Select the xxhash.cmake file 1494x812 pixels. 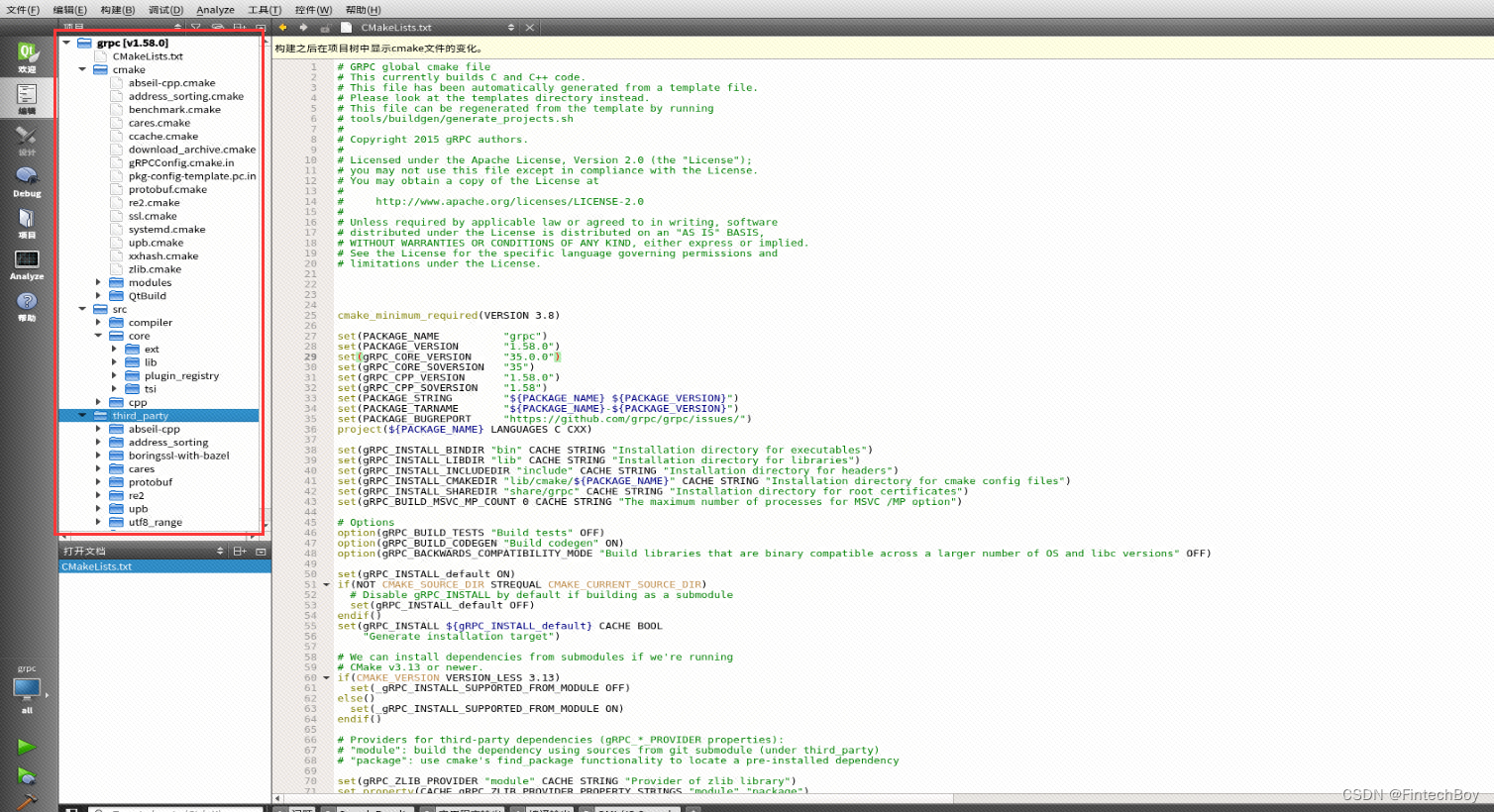(163, 255)
